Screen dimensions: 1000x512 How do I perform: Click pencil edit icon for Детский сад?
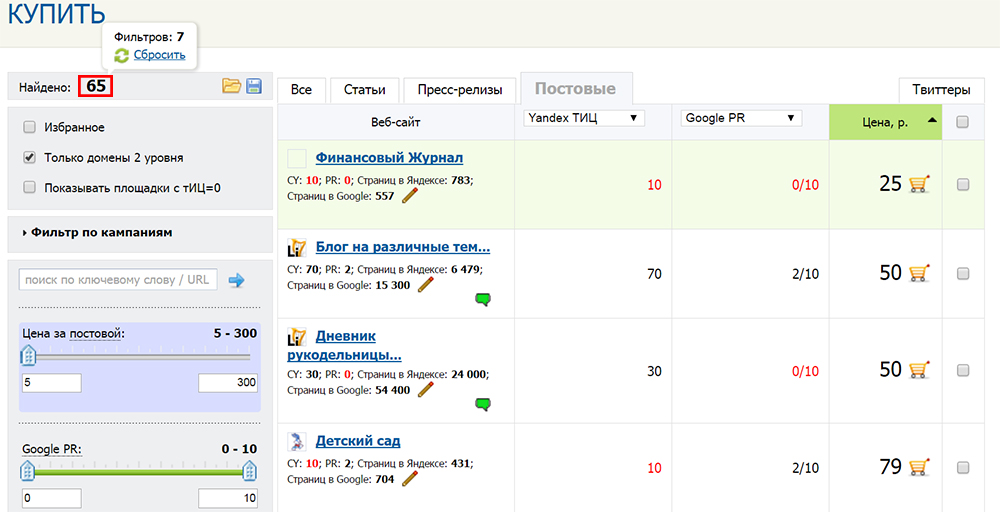coord(410,479)
